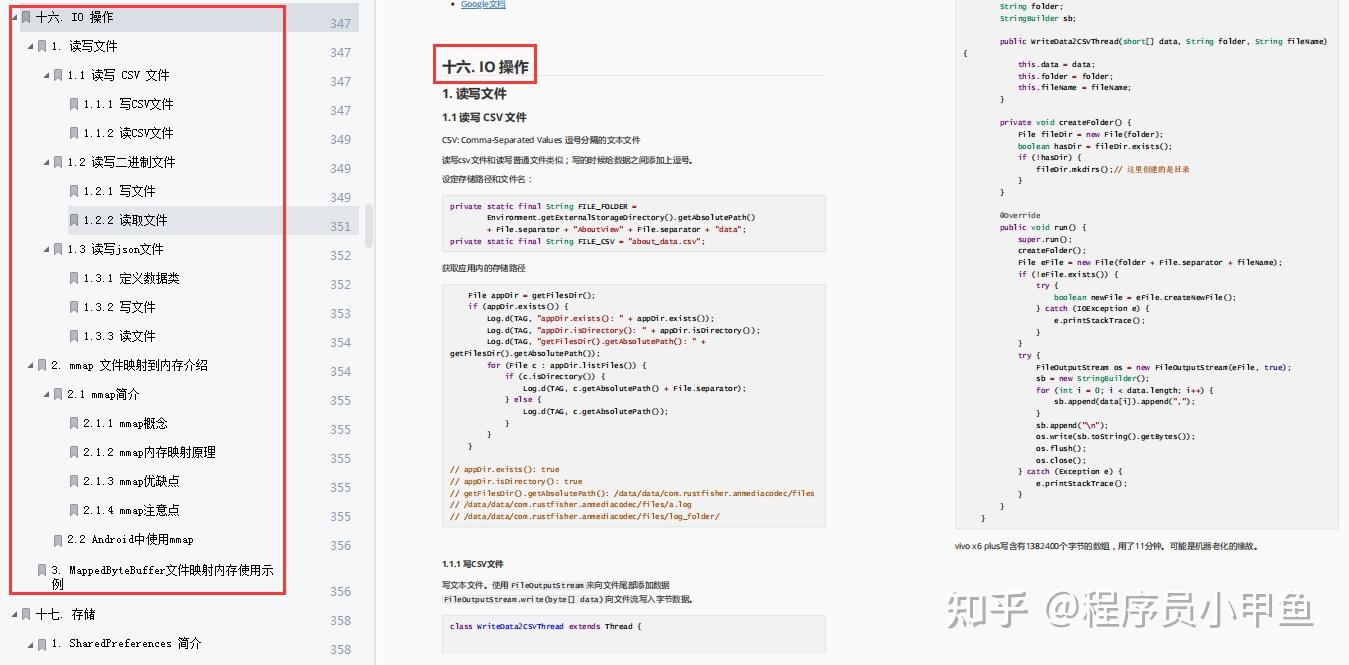Open bookmark 2.1.1 mmap概念
This screenshot has height=665, width=1349.
tap(125, 423)
